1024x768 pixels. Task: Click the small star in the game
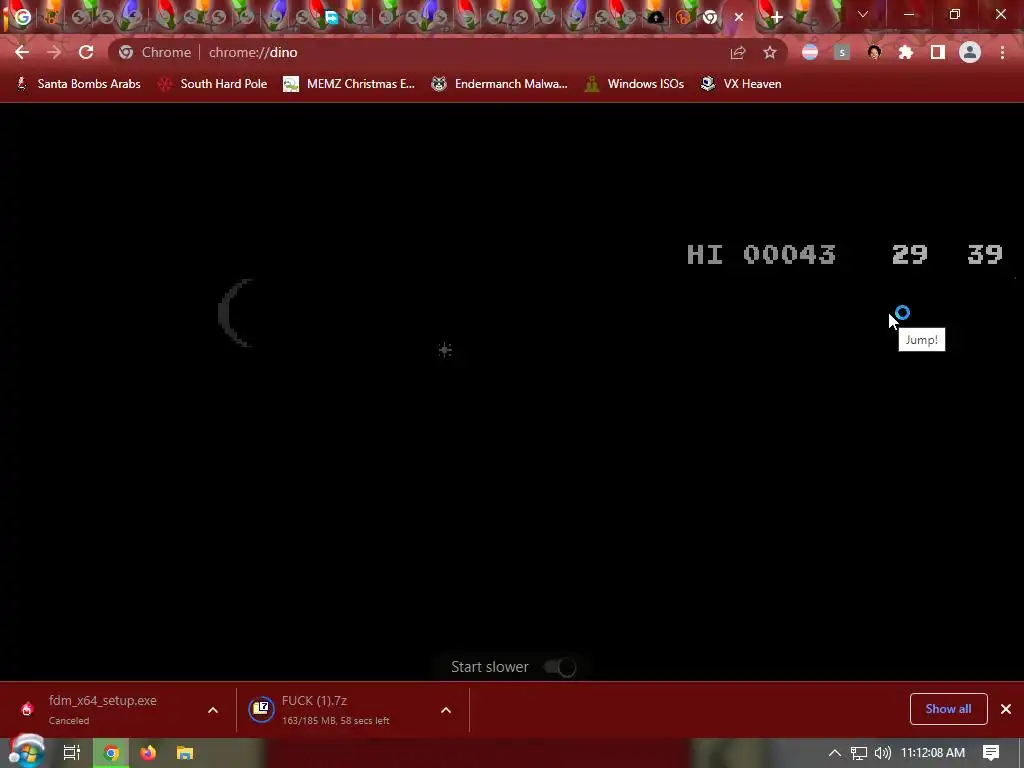[x=445, y=350]
